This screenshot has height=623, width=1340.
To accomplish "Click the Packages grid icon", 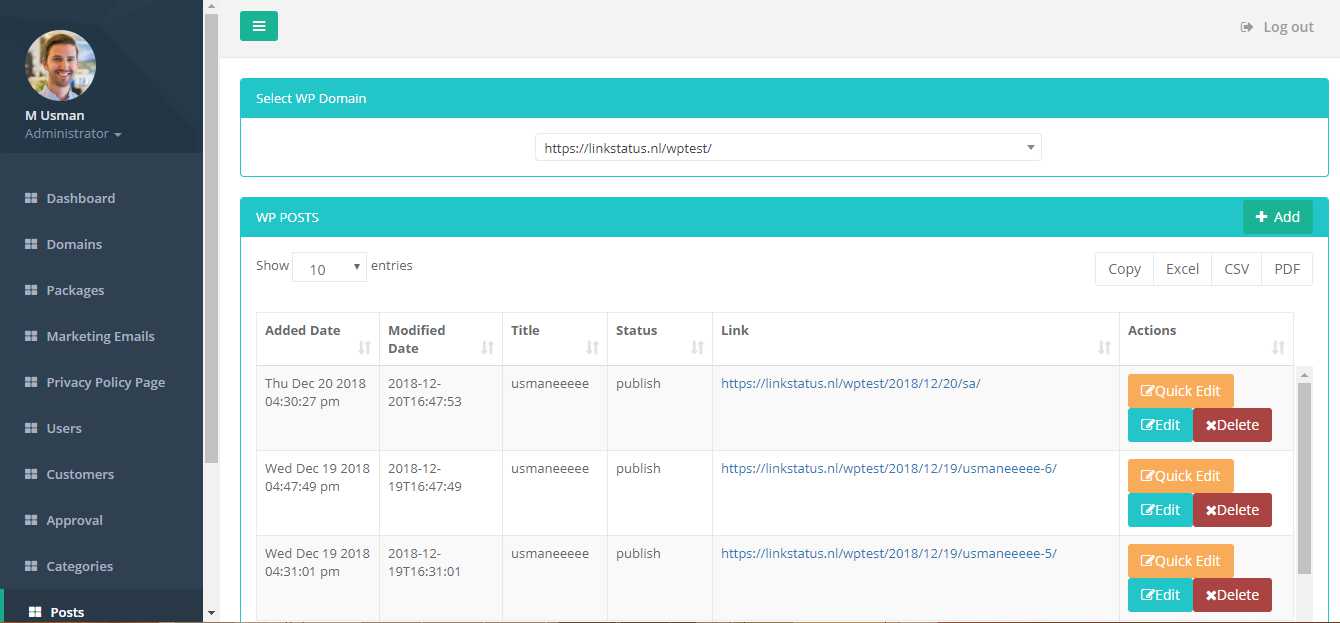I will [x=31, y=290].
